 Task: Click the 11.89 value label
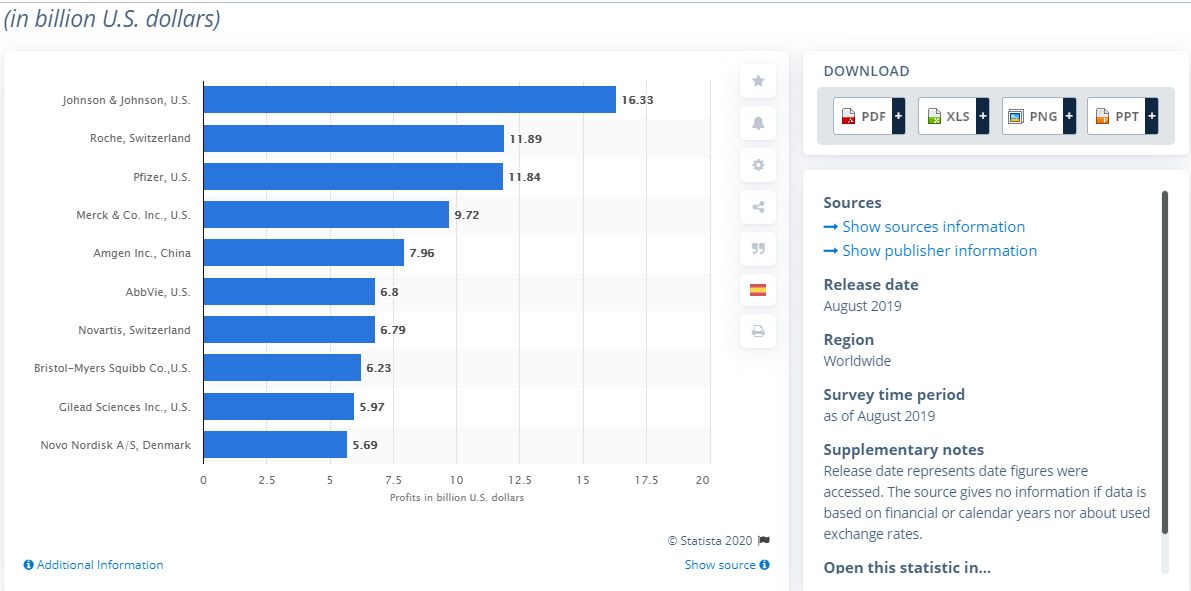coord(526,138)
